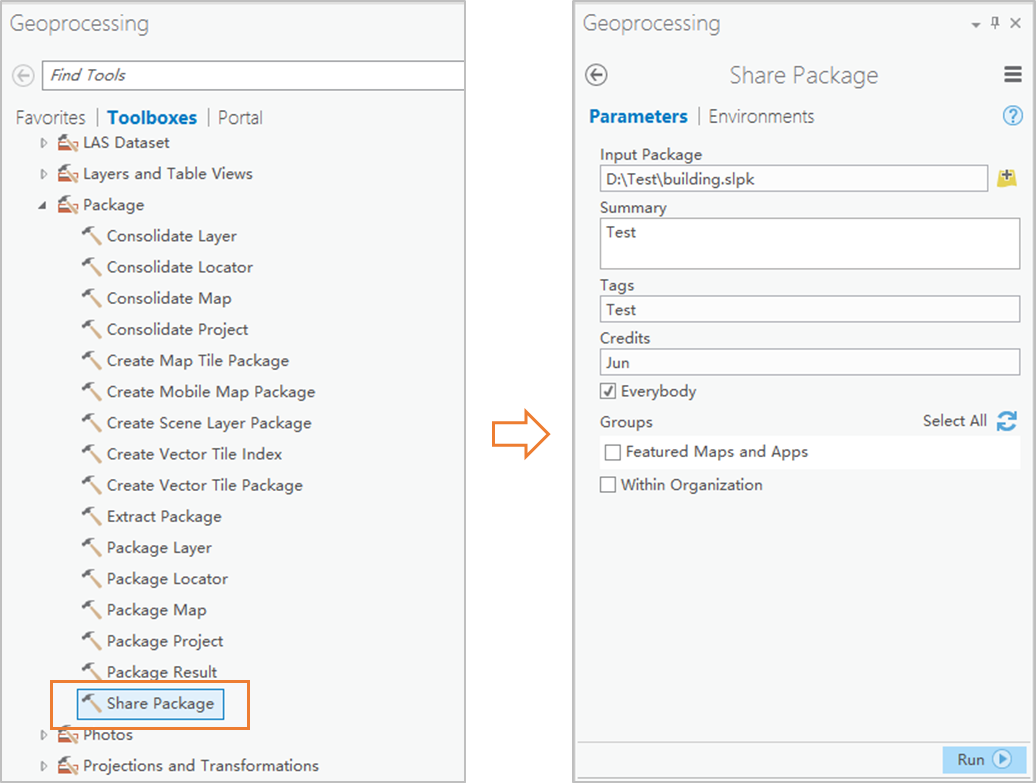This screenshot has height=783, width=1036.
Task: Click the back arrow in Share Package pane
Action: (x=597, y=76)
